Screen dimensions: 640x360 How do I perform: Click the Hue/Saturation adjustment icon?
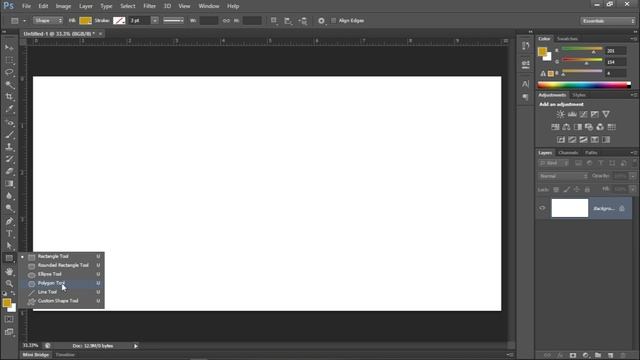(x=555, y=127)
